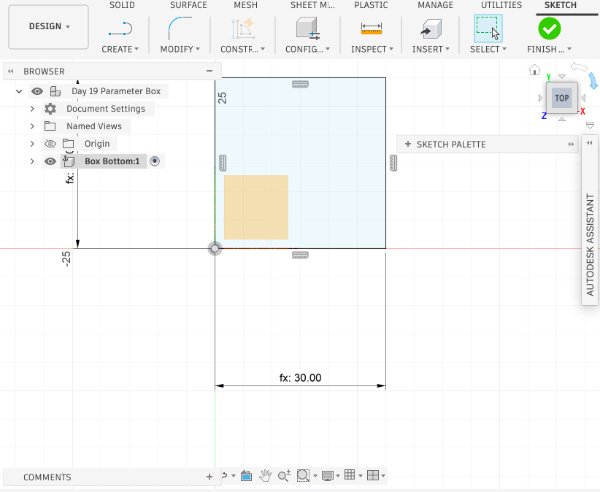Screen dimensions: 600x492
Task: Open Viewports layout icon
Action: coord(372,475)
